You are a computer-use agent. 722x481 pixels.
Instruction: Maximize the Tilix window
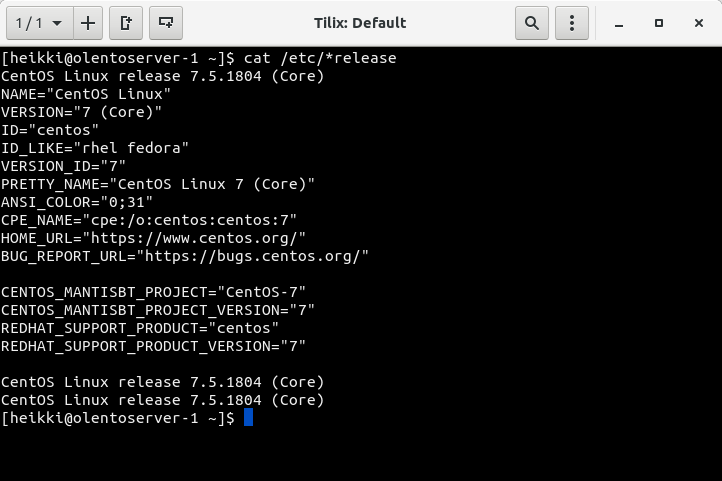[659, 22]
